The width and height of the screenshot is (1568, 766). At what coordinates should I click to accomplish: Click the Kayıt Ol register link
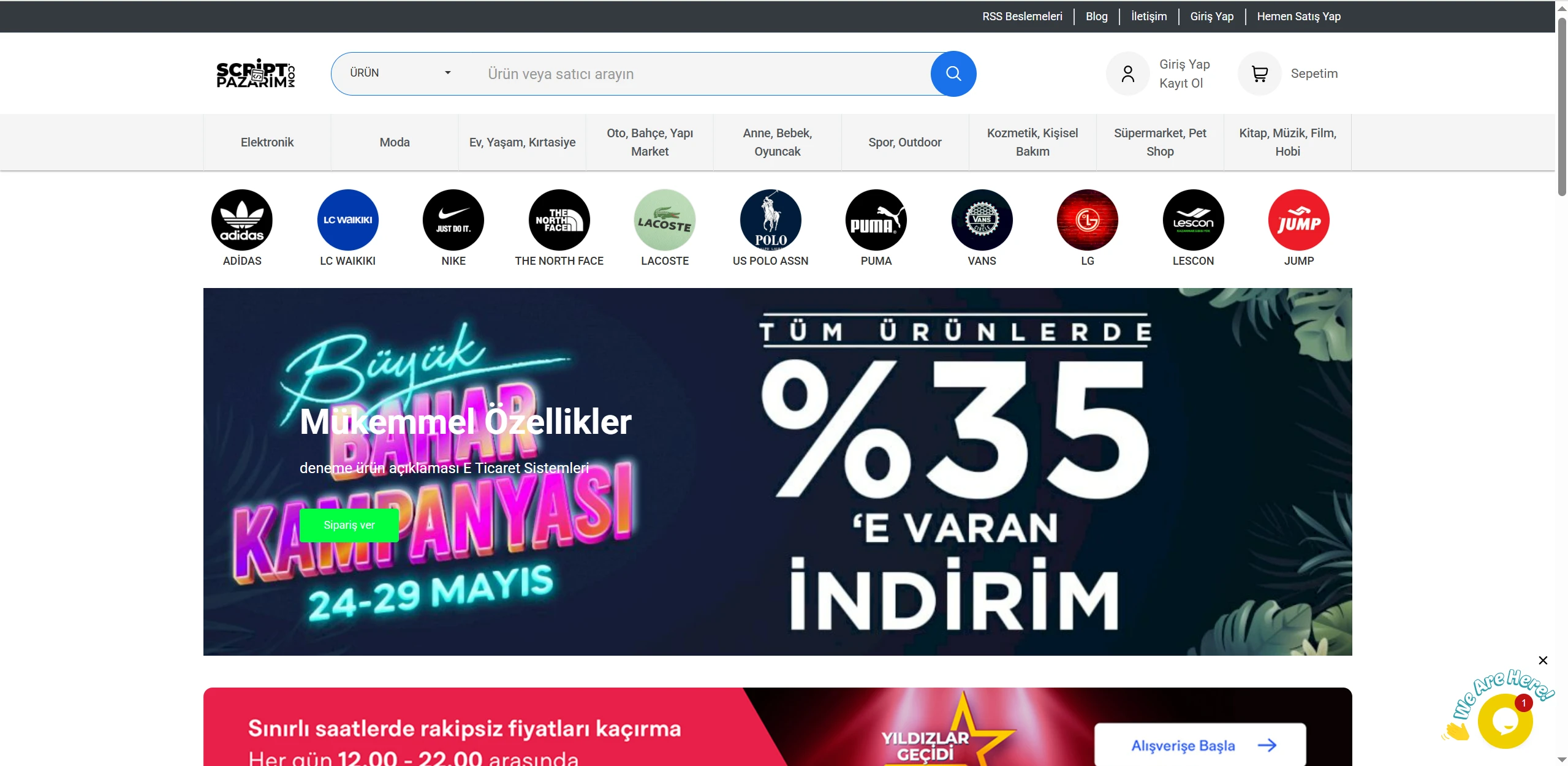[x=1181, y=83]
